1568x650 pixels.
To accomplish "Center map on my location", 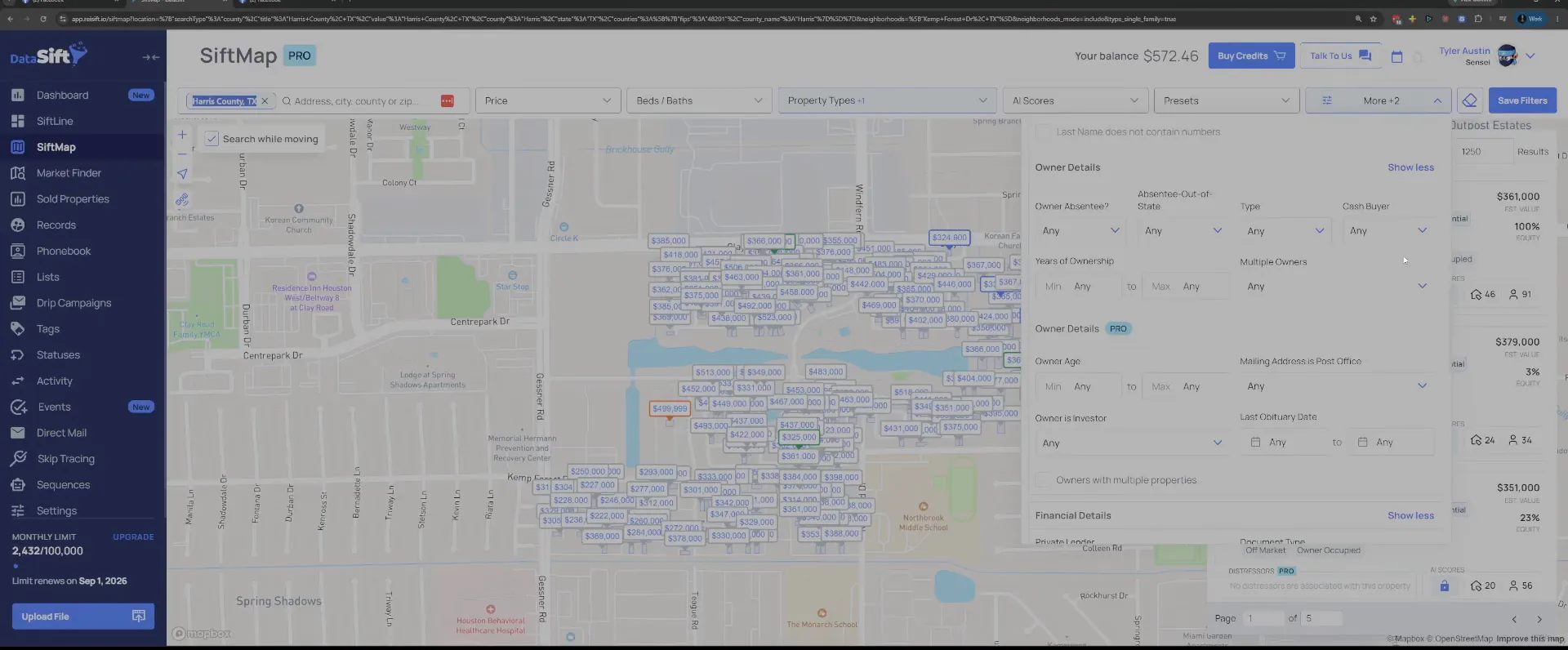I will [x=182, y=173].
